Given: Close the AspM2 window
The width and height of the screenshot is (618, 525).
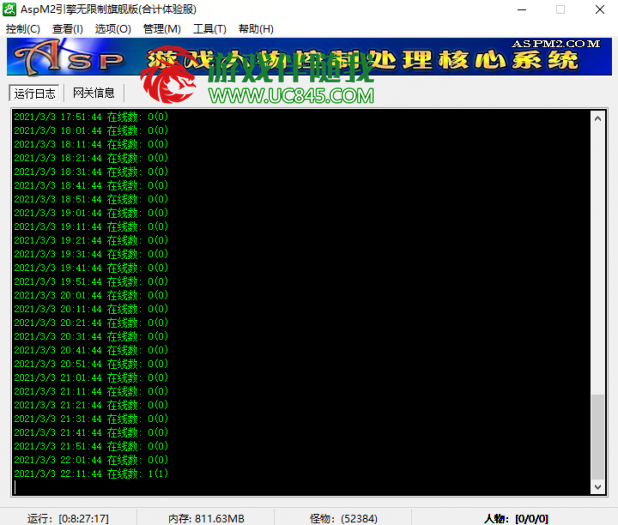Looking at the screenshot, I should [x=599, y=9].
